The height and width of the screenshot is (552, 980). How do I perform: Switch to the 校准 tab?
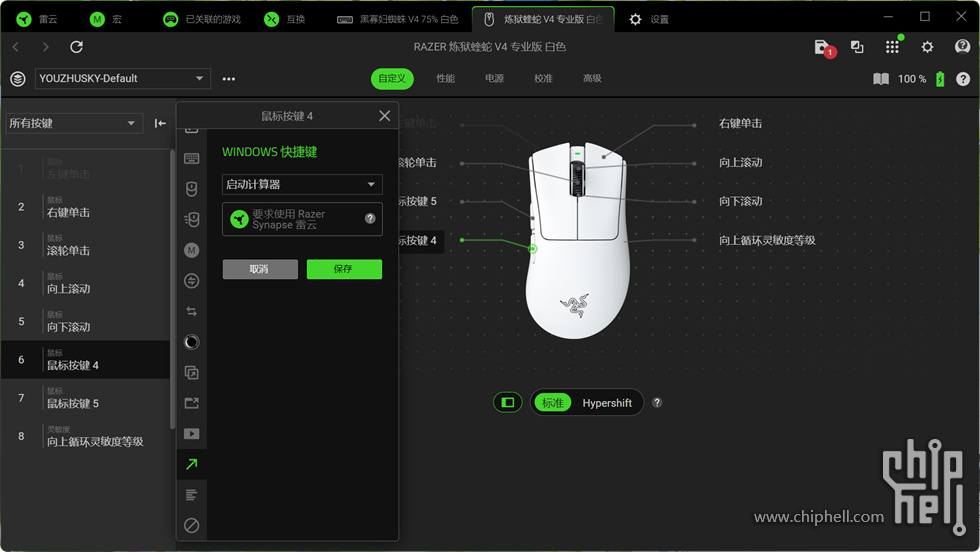coord(543,79)
